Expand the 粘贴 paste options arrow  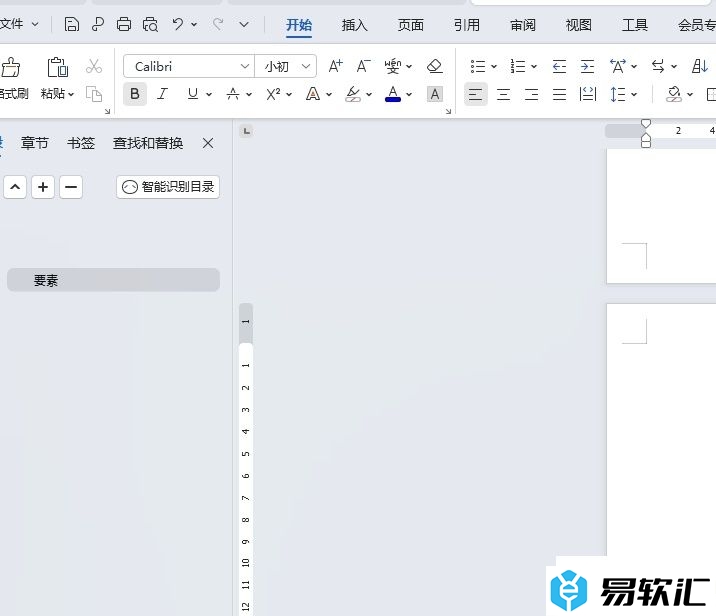coord(71,95)
